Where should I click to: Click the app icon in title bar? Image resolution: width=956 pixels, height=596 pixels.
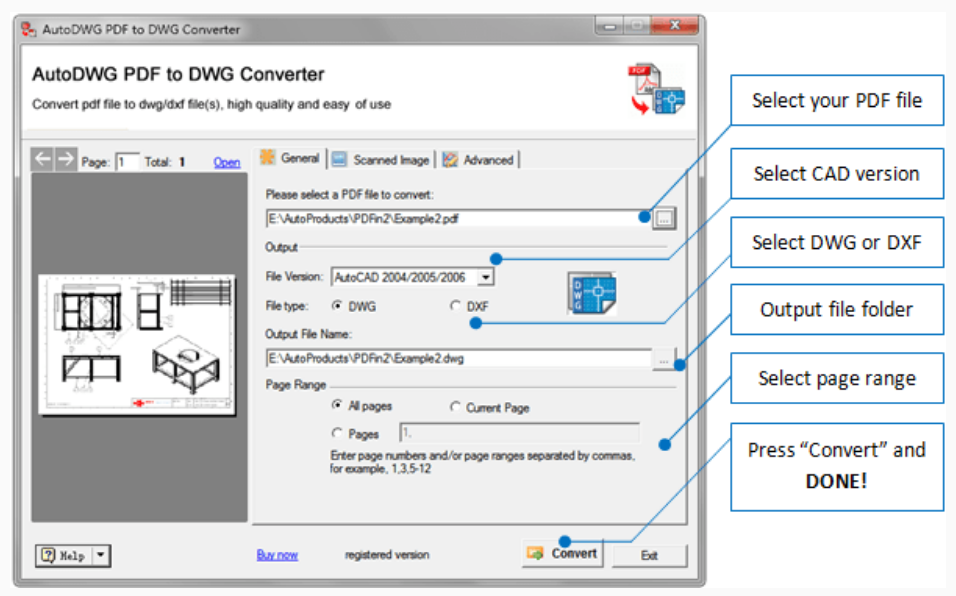[28, 29]
